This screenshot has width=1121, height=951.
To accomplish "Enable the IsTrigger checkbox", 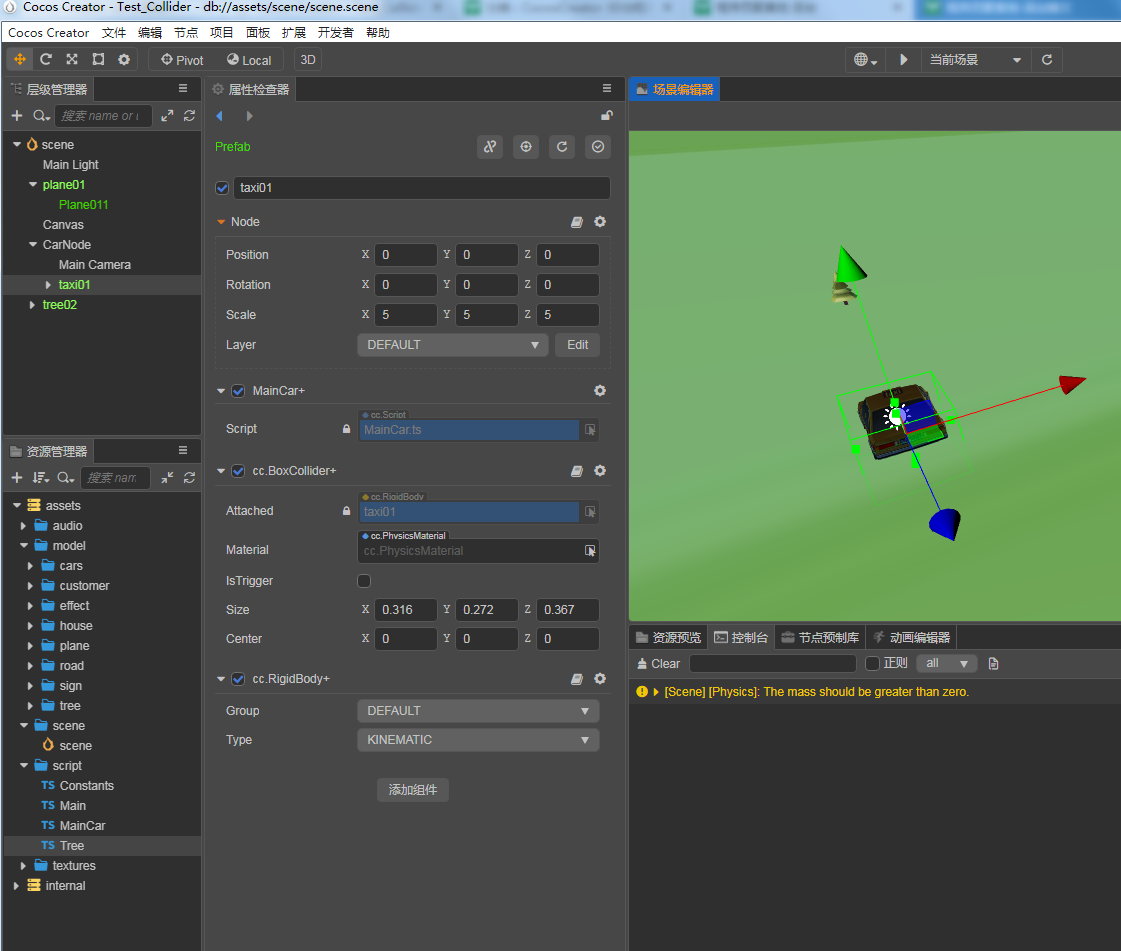I will 364,581.
